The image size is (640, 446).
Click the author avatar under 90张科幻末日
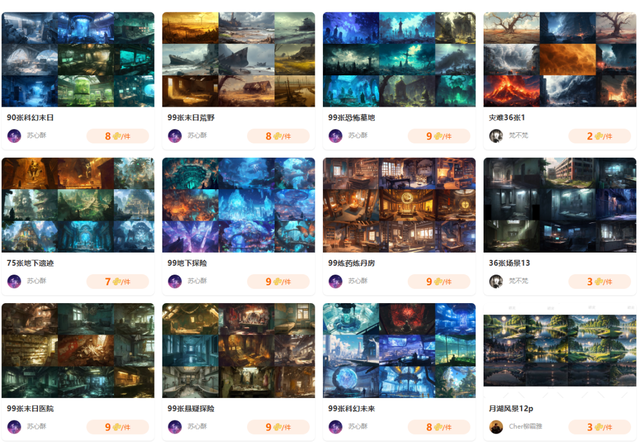(x=14, y=136)
